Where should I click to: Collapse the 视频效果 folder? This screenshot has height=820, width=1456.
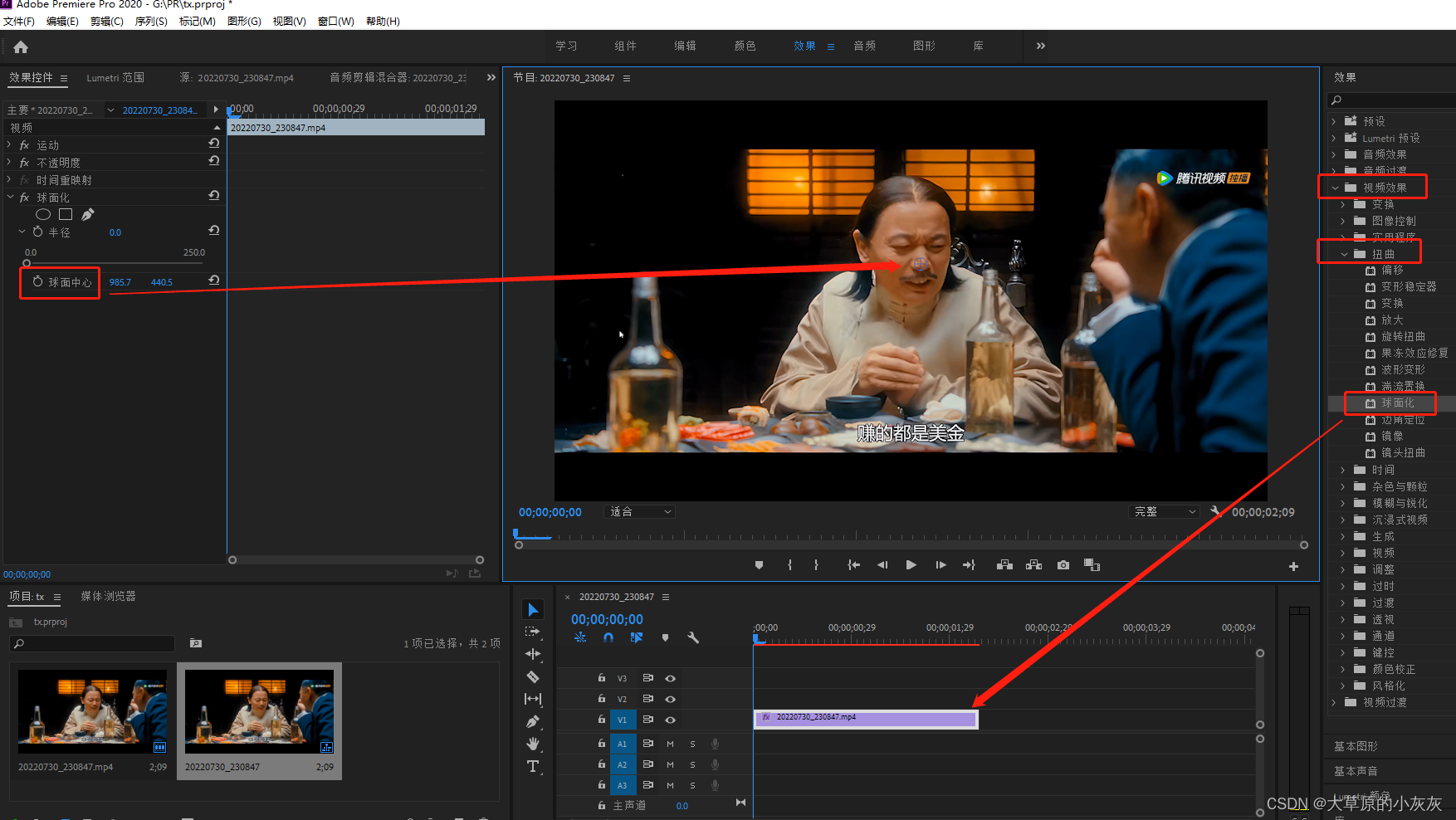pyautogui.click(x=1335, y=188)
